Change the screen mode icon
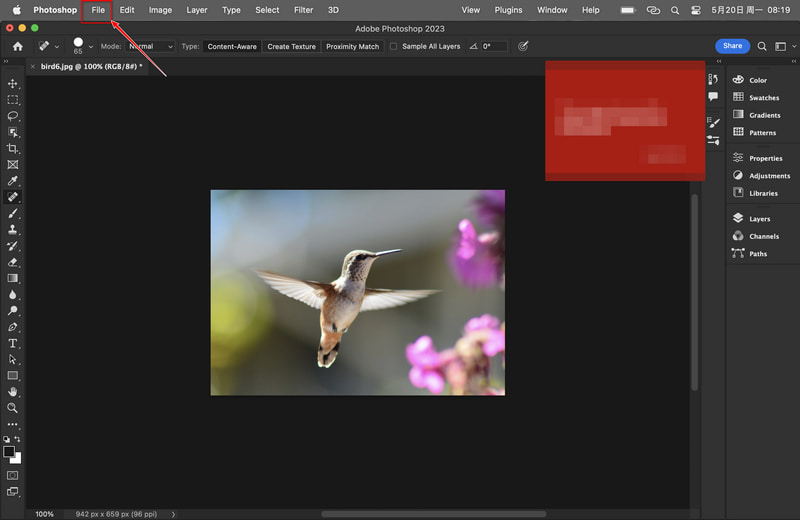Screen dimensions: 800x520 [x=12, y=491]
